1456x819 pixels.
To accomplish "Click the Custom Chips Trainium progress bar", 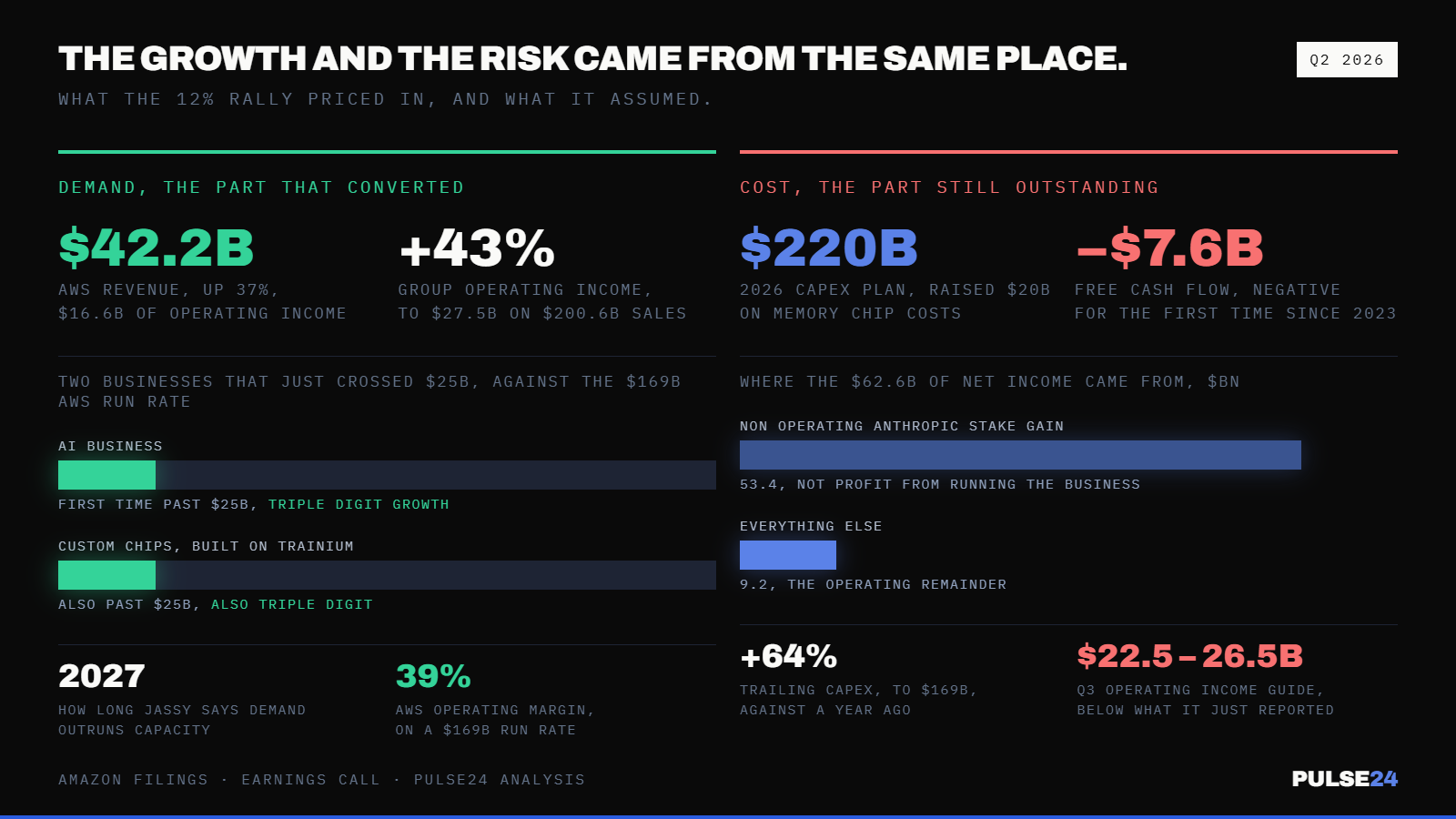I will 106,575.
